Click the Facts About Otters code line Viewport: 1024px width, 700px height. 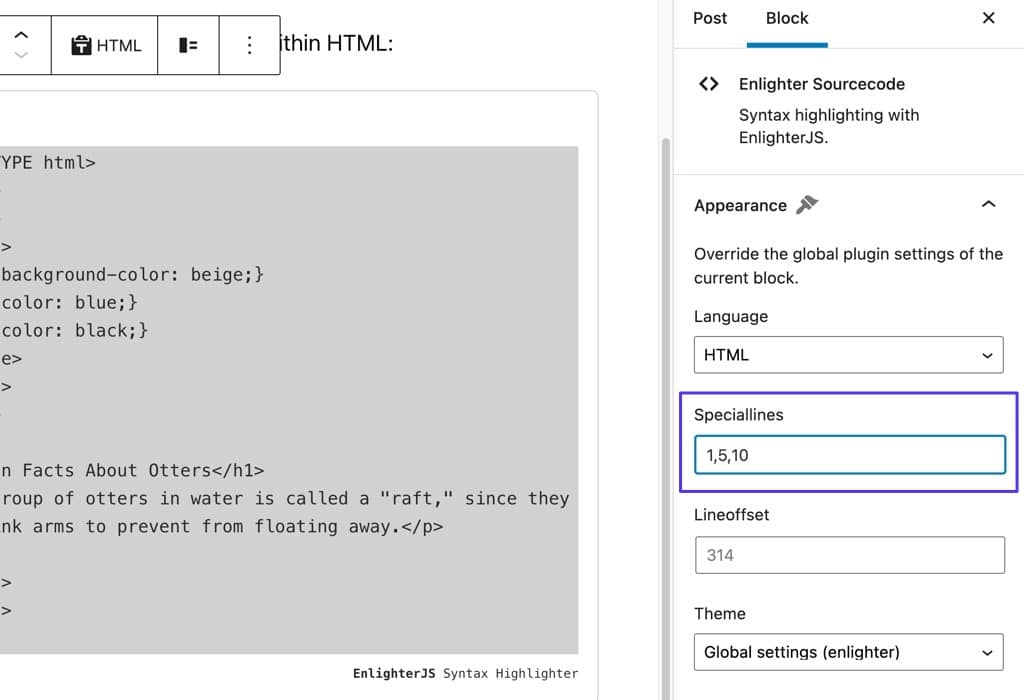[x=132, y=470]
